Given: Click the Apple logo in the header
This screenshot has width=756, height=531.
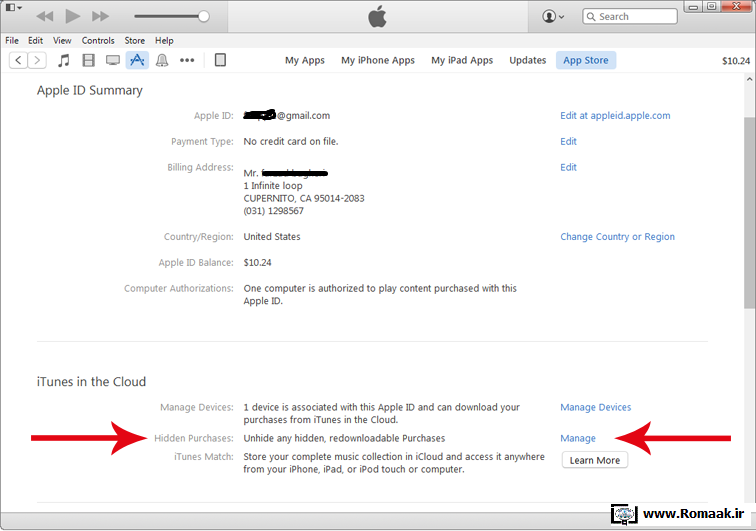Looking at the screenshot, I should click(378, 16).
